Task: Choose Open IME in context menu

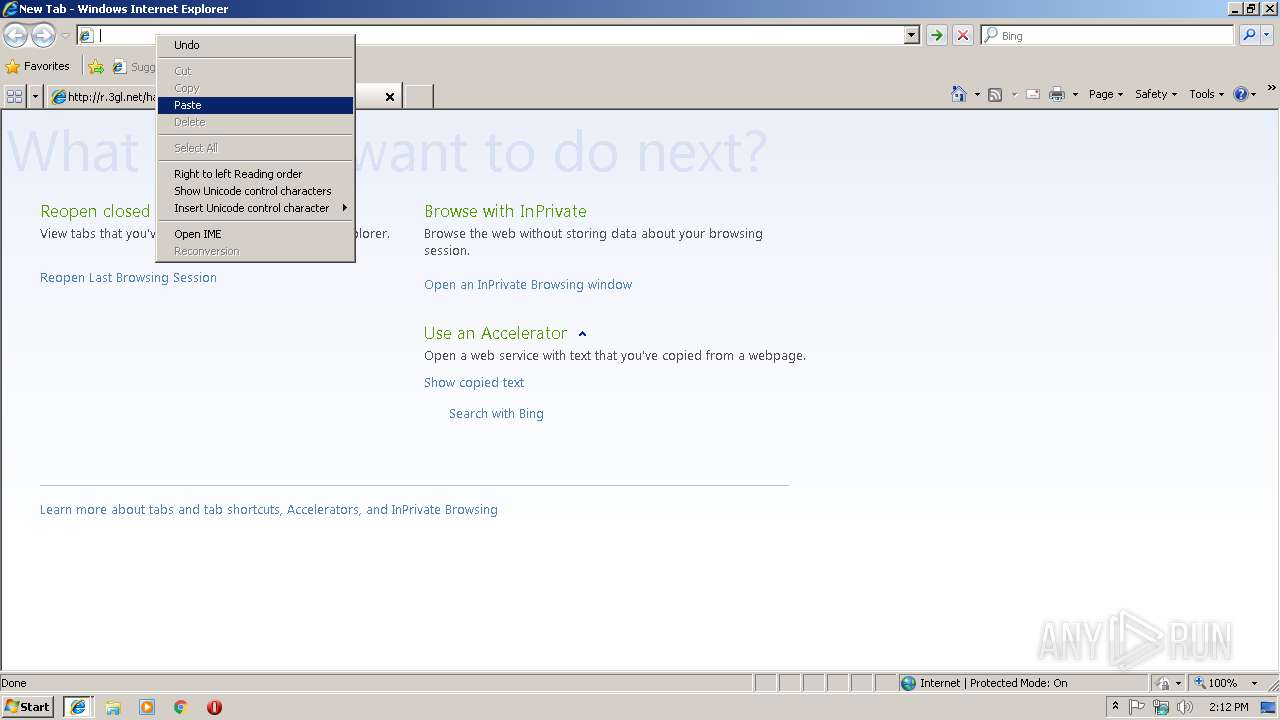Action: click(256, 234)
